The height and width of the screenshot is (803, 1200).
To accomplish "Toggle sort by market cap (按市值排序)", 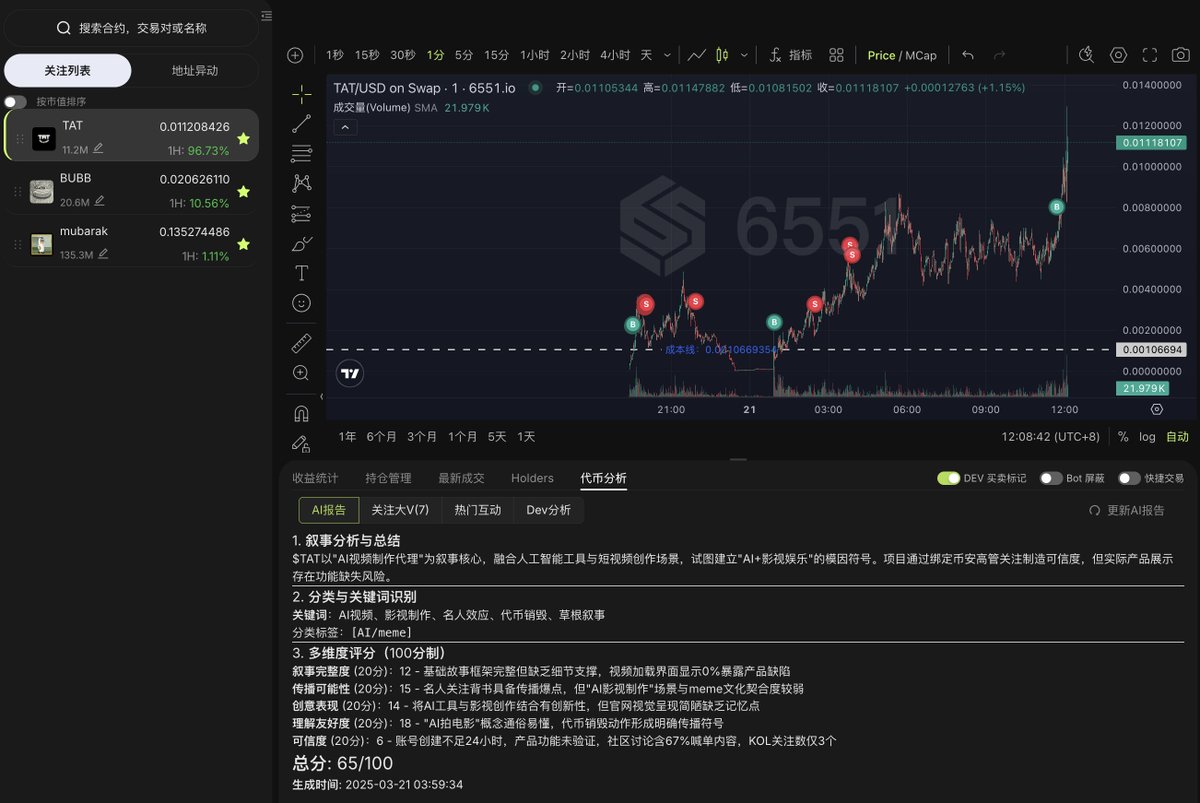I will (15, 101).
